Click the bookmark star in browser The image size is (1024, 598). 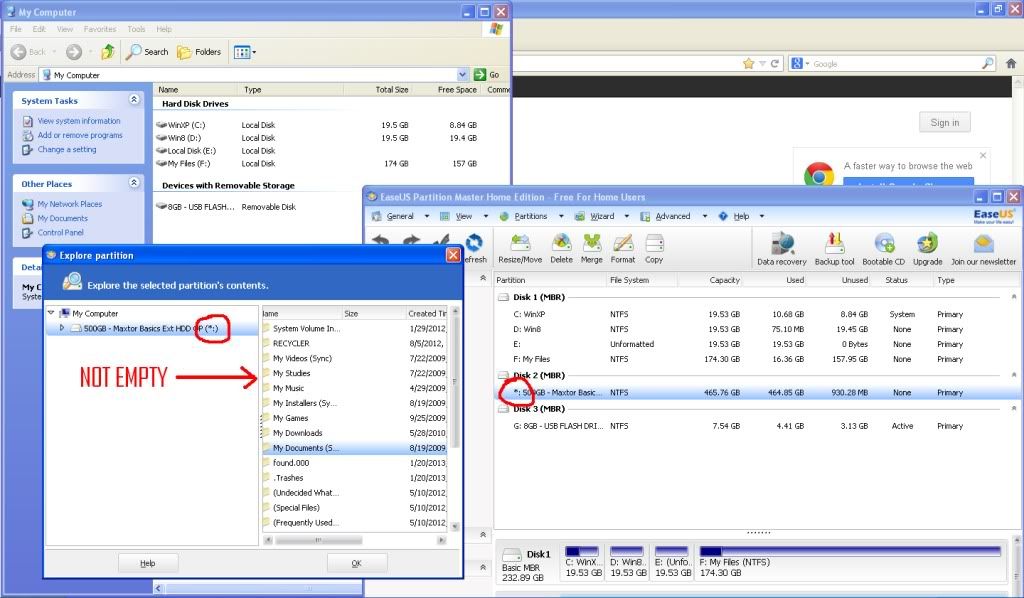(x=748, y=63)
